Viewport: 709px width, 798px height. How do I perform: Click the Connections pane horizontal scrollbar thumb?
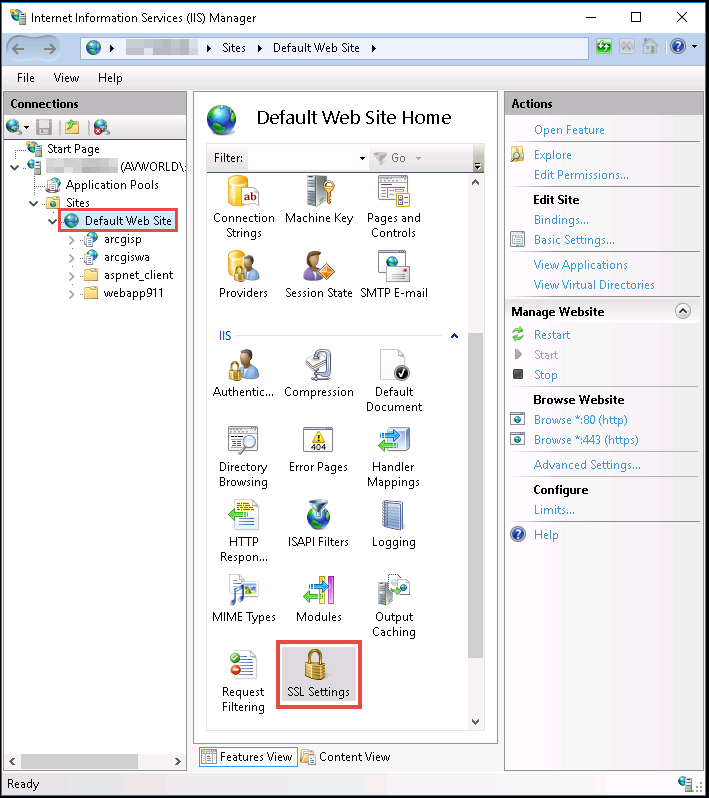pyautogui.click(x=79, y=761)
